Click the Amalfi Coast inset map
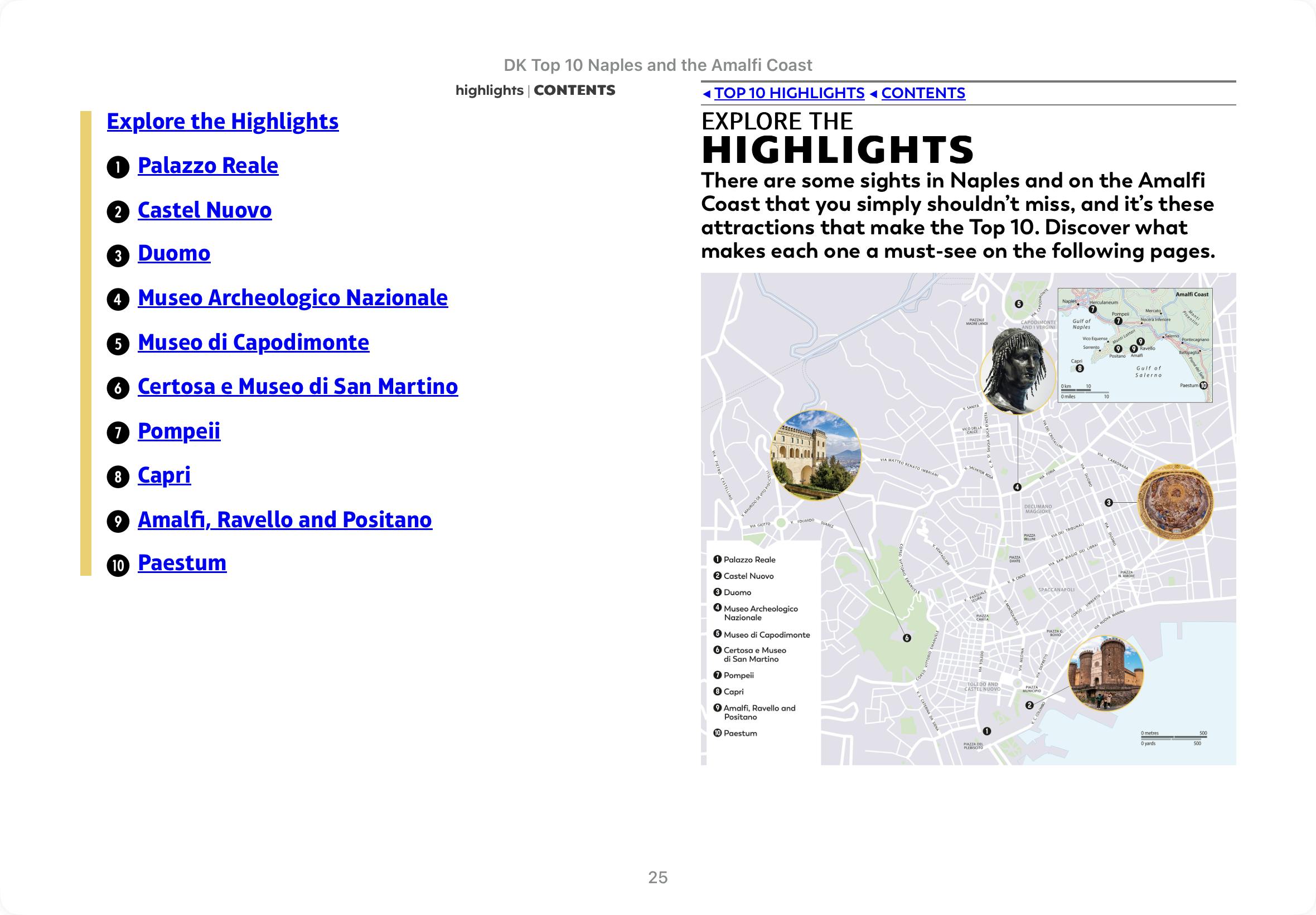Screen dimensions: 1316x915 point(1134,345)
